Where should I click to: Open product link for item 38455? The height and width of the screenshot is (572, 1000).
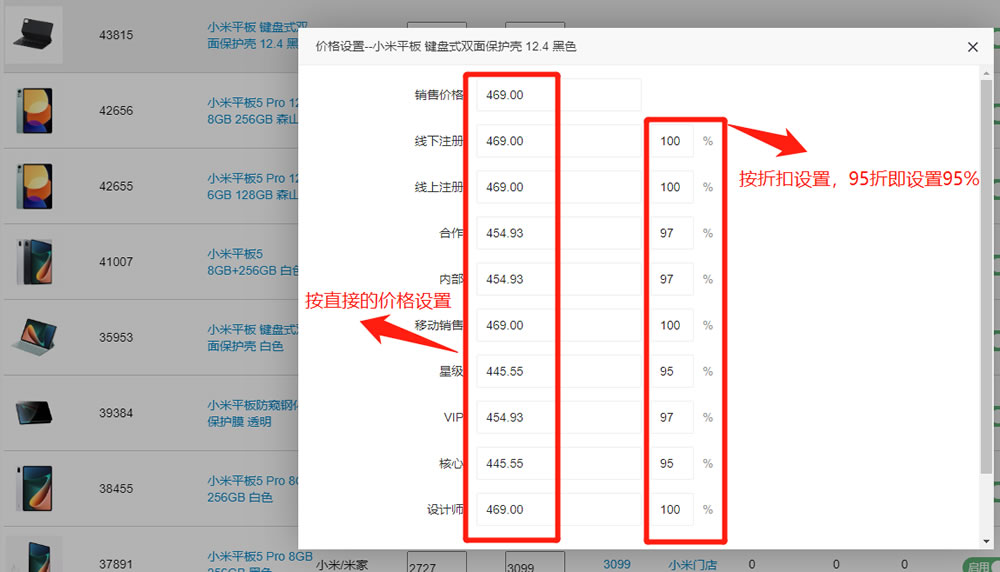pyautogui.click(x=253, y=489)
